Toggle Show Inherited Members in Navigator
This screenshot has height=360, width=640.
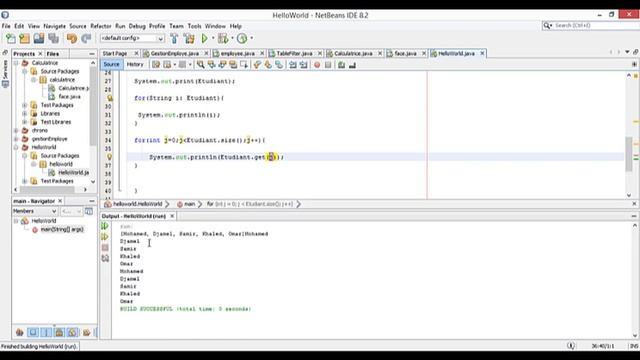pyautogui.click(x=19, y=332)
